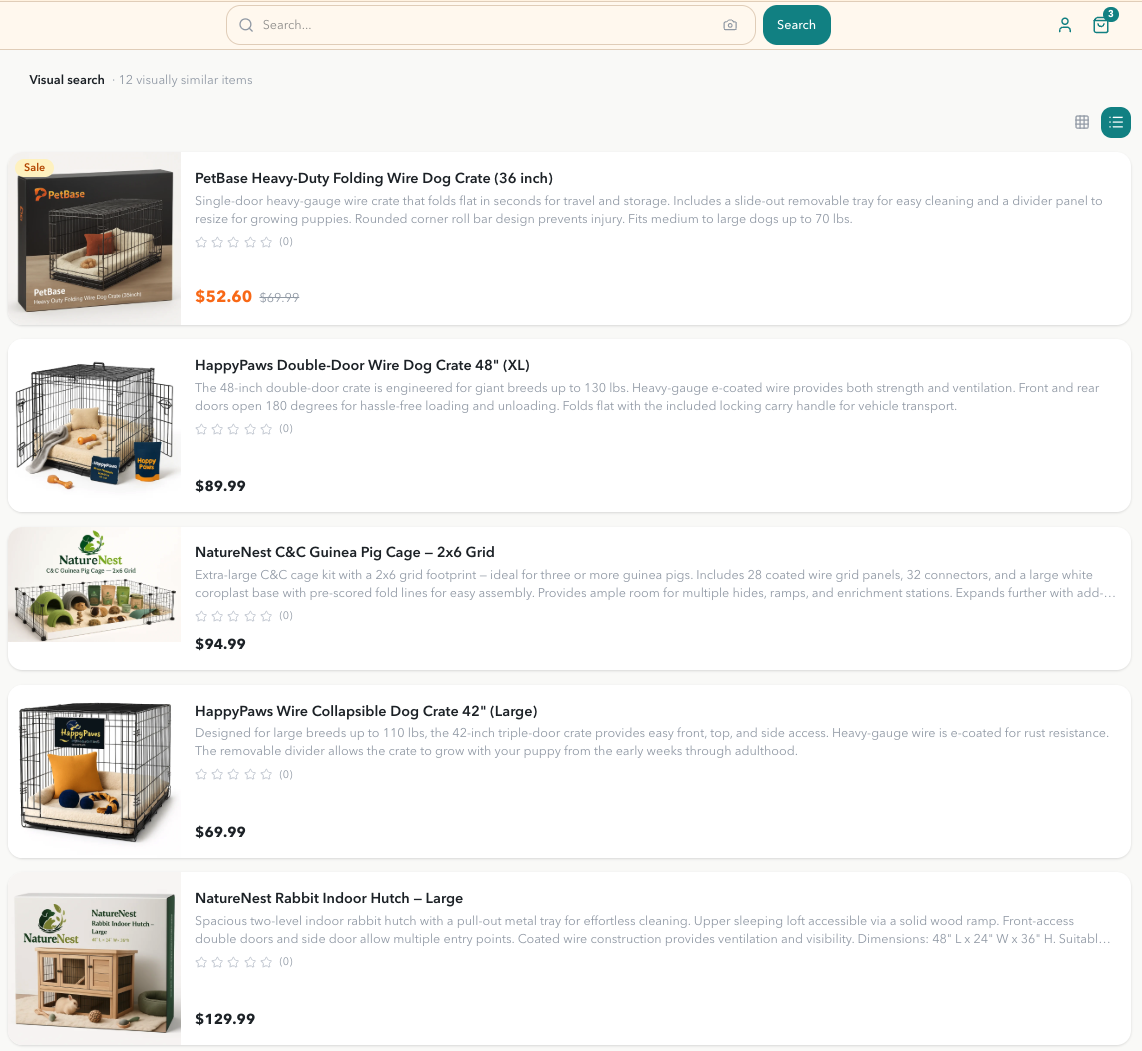Click the rabbit hutch description text
Image resolution: width=1142 pixels, height=1051 pixels.
(x=653, y=930)
